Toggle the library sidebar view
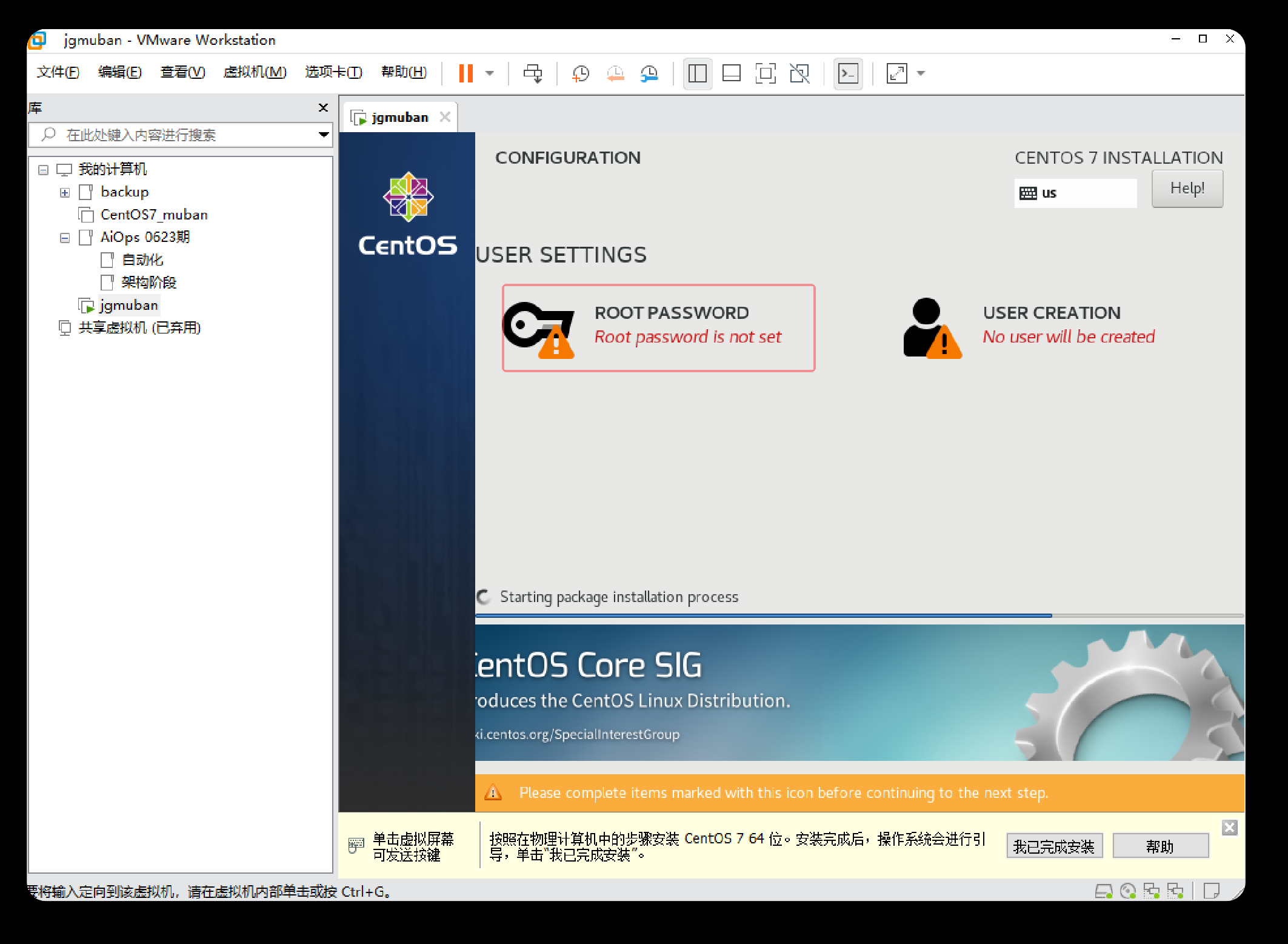This screenshot has height=944, width=1288. coord(698,73)
